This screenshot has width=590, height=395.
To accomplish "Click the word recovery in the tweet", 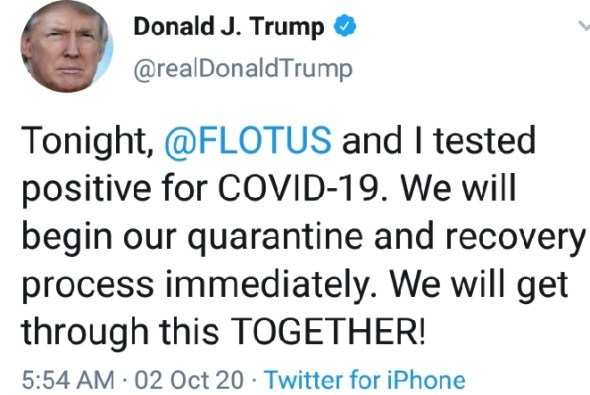I will (x=514, y=238).
